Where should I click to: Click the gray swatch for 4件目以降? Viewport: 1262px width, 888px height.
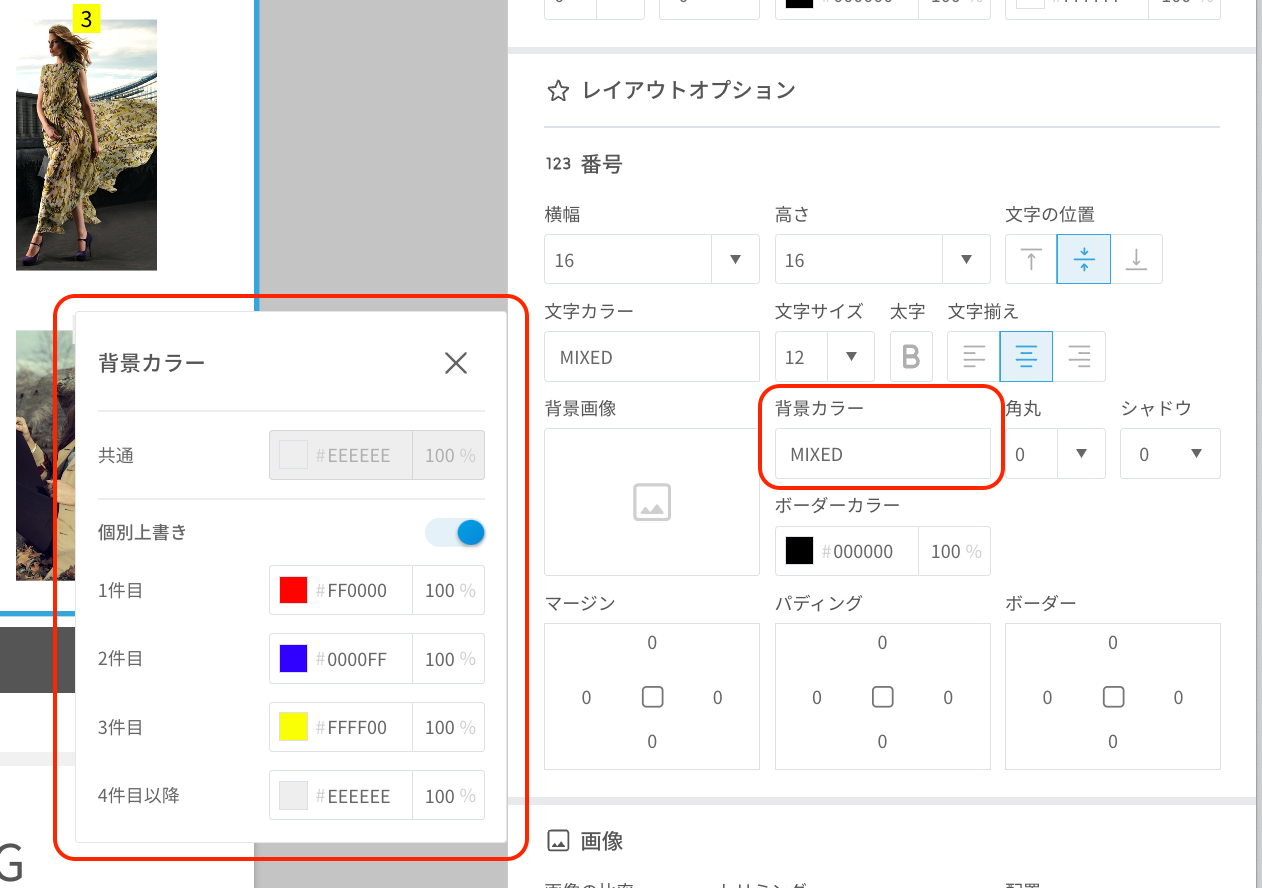(x=293, y=796)
